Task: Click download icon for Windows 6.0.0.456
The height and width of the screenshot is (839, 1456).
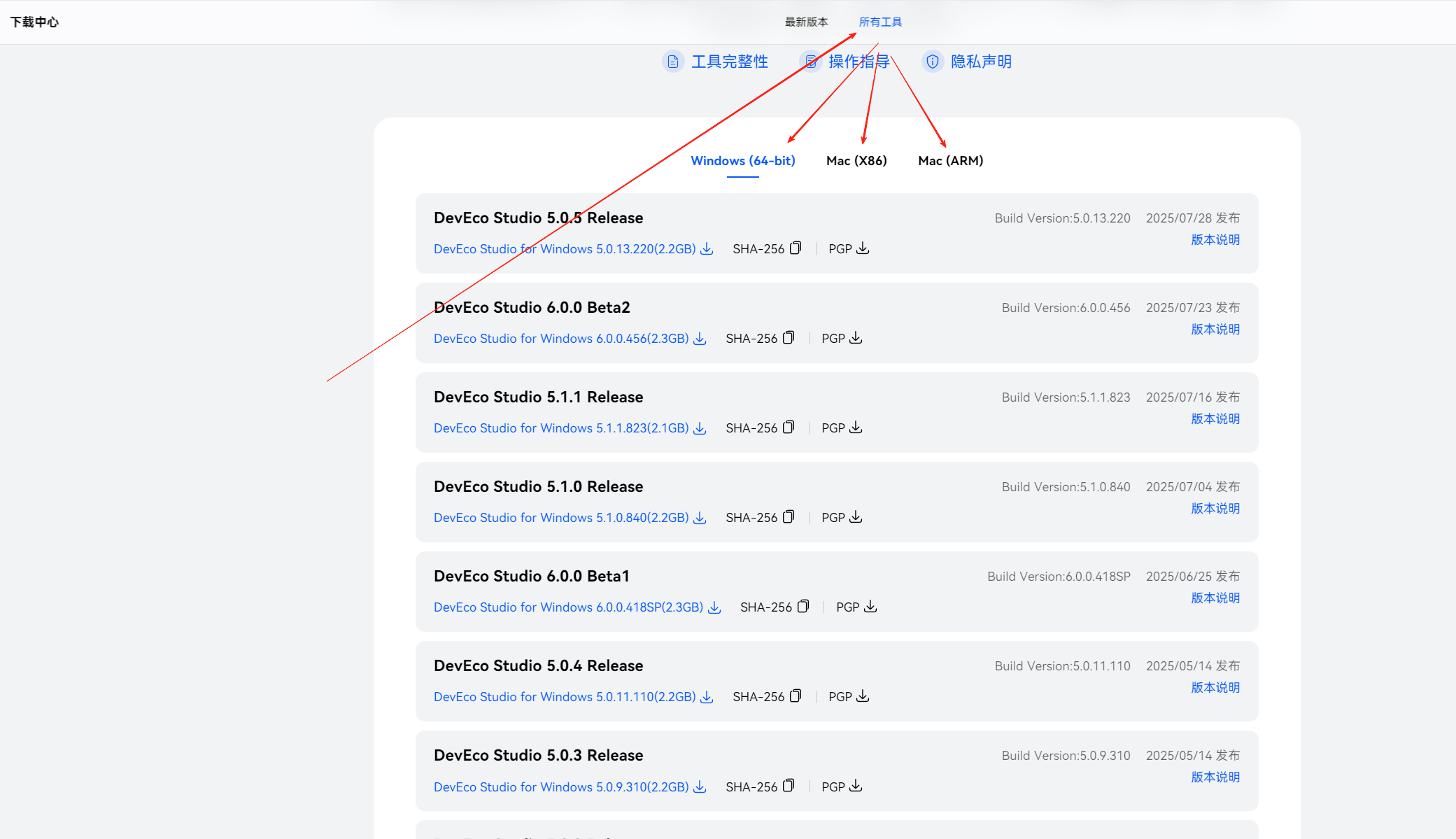Action: [700, 338]
